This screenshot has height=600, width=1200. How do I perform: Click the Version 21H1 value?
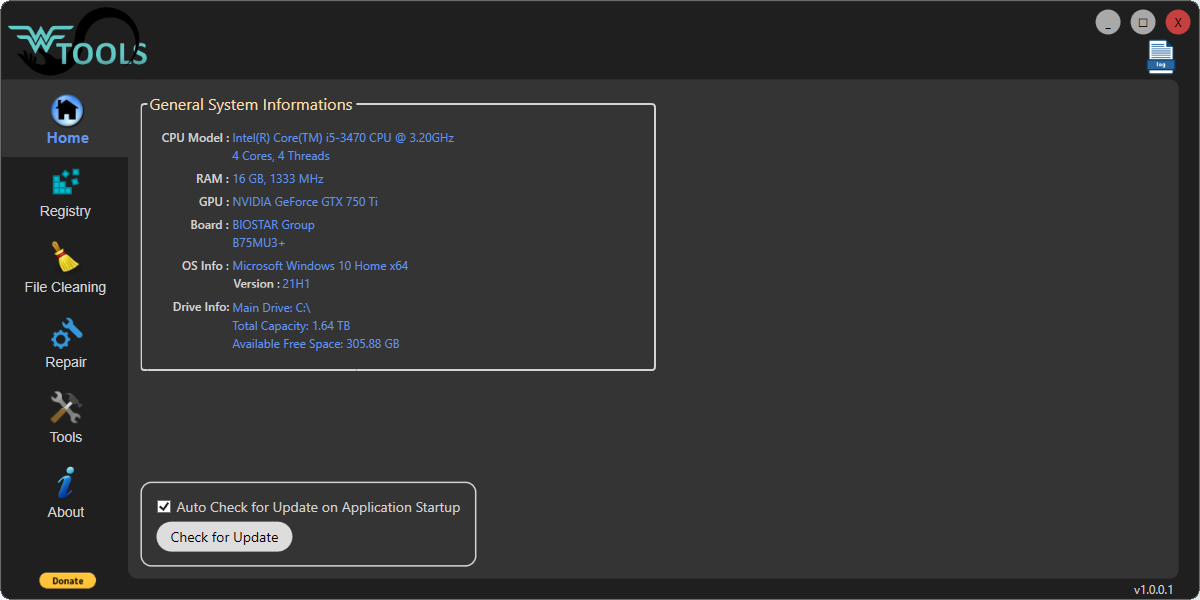[x=296, y=284]
